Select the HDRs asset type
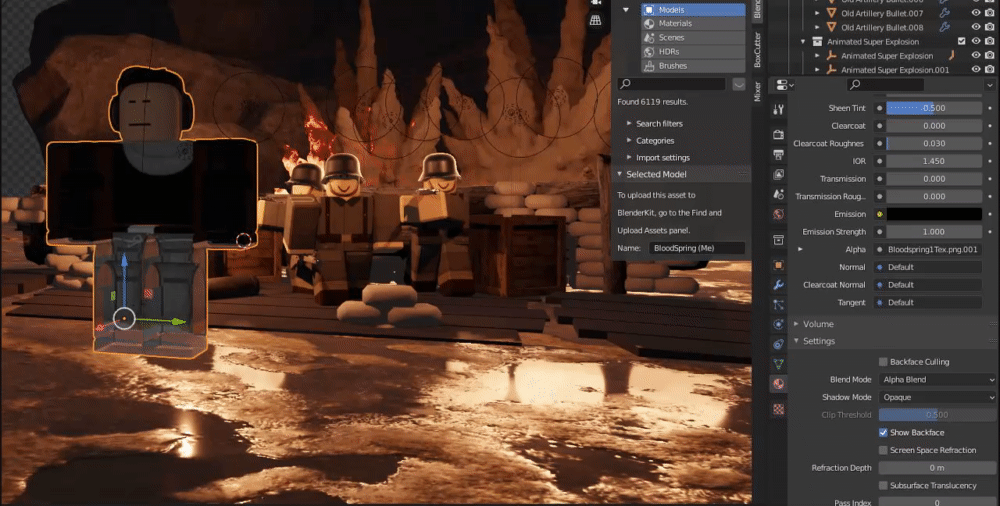Image resolution: width=1000 pixels, height=506 pixels. [693, 52]
